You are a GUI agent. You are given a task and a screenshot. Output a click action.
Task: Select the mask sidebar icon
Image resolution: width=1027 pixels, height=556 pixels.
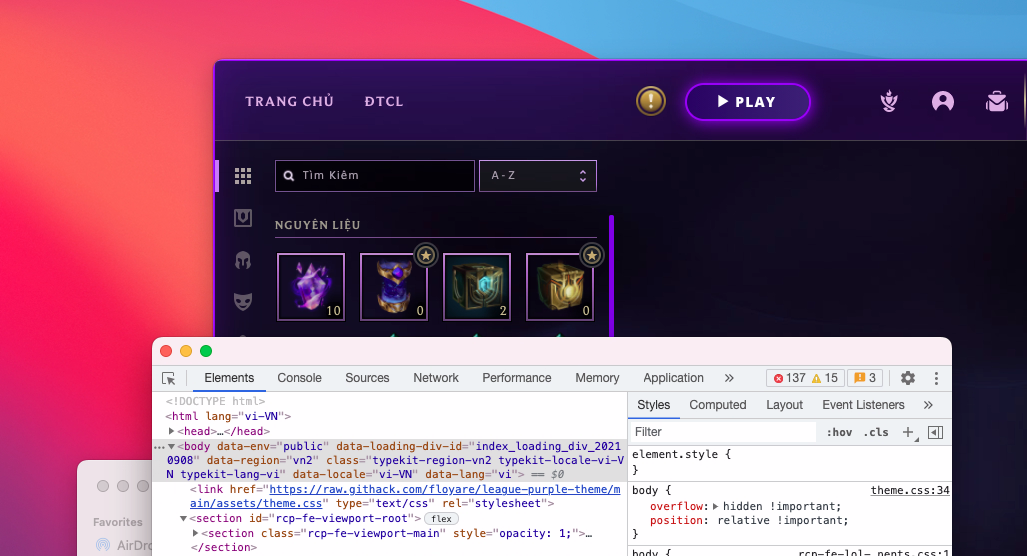click(243, 301)
